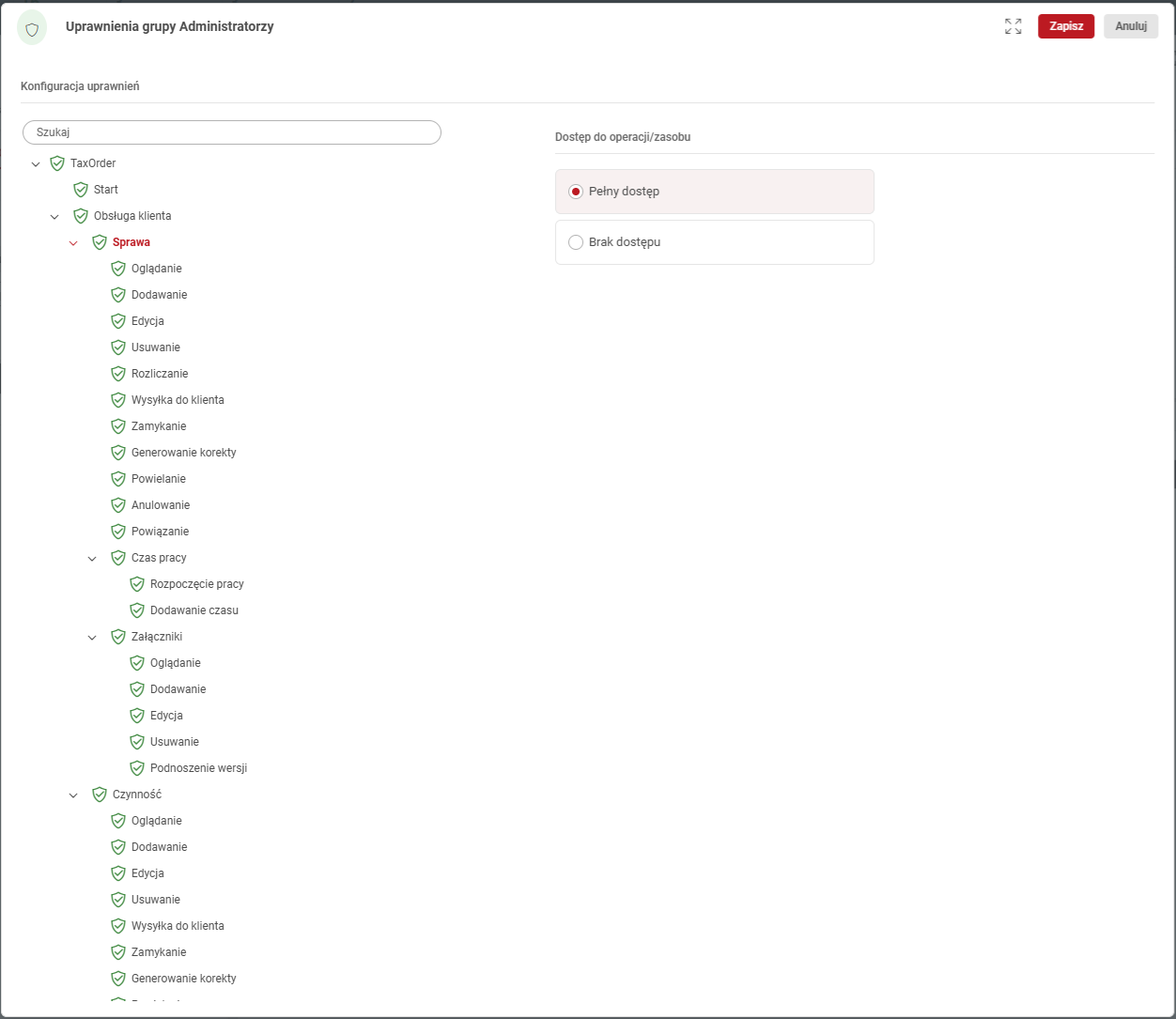Click the shield icon next to TaxOrder
This screenshot has width=1176, height=1019.
click(x=57, y=163)
